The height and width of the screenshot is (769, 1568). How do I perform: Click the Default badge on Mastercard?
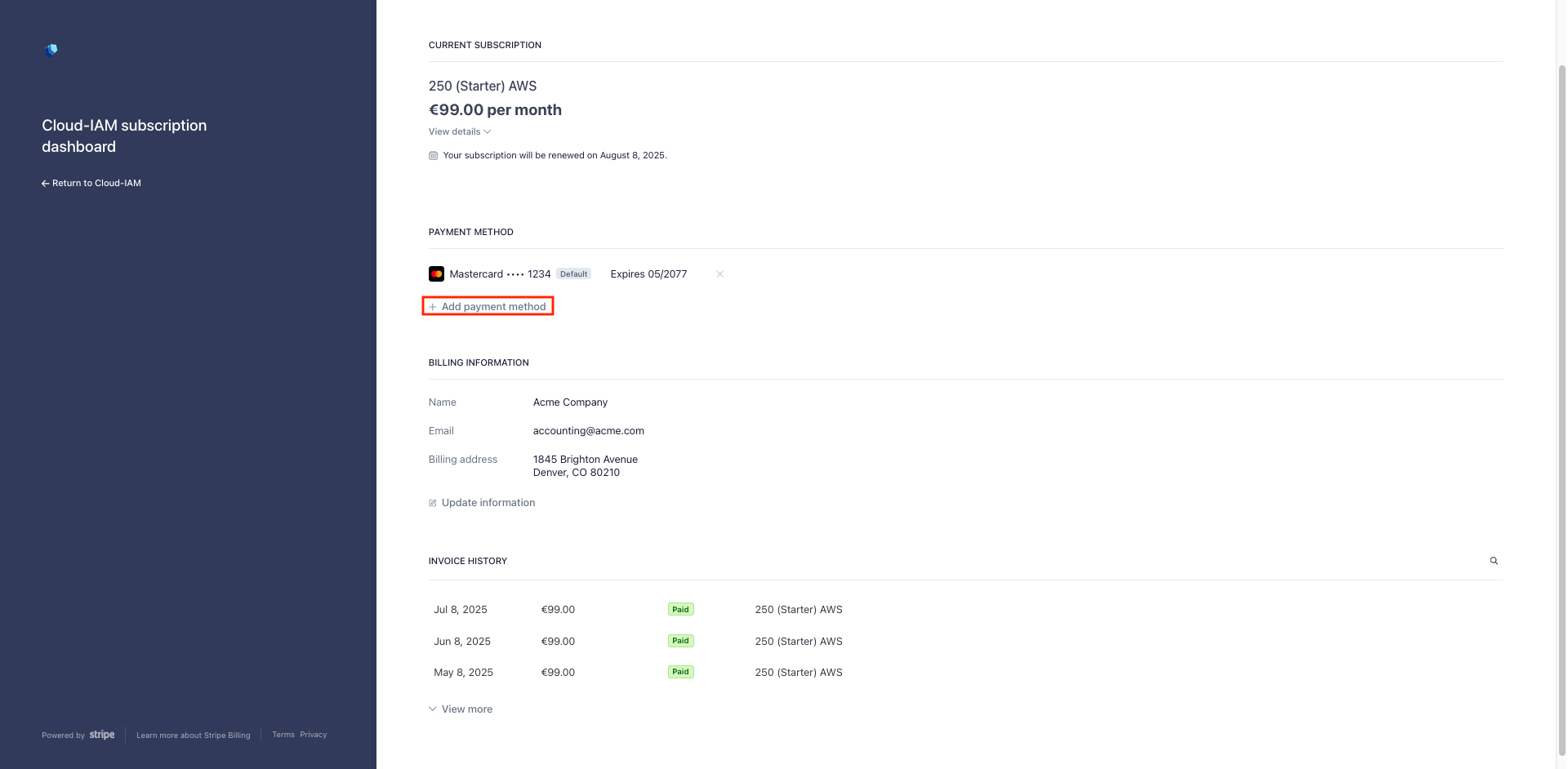[x=573, y=274]
